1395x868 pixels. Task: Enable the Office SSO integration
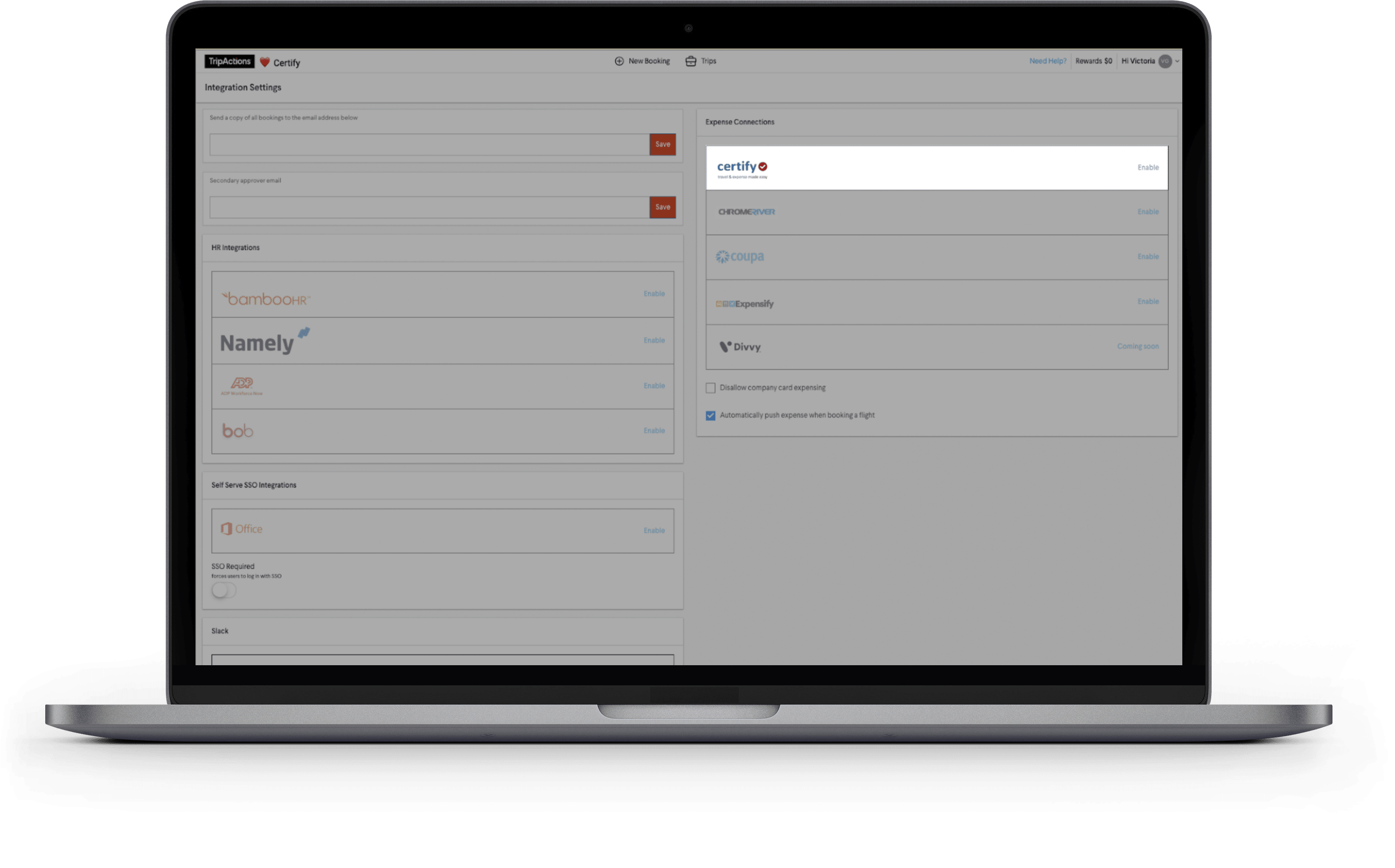pos(653,530)
